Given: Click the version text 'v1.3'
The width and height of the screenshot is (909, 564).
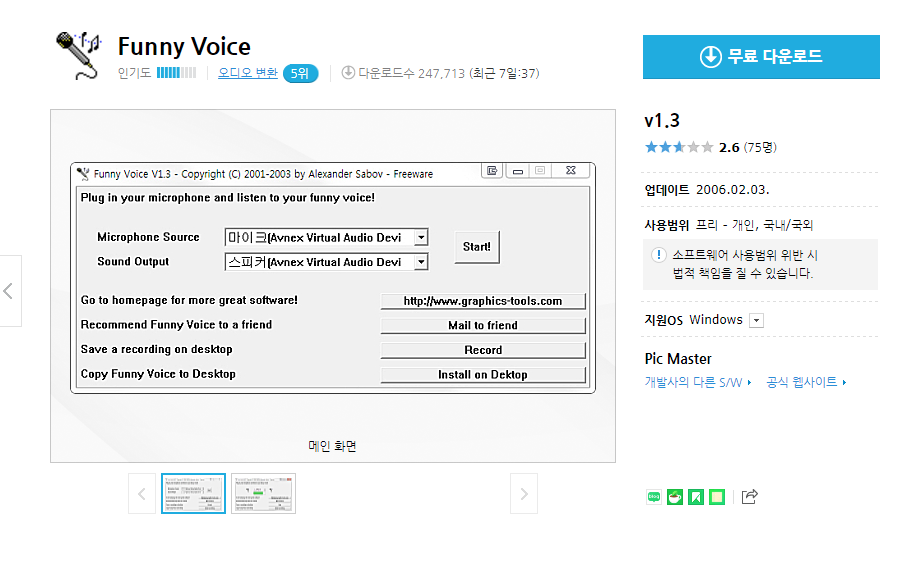Looking at the screenshot, I should tap(661, 121).
